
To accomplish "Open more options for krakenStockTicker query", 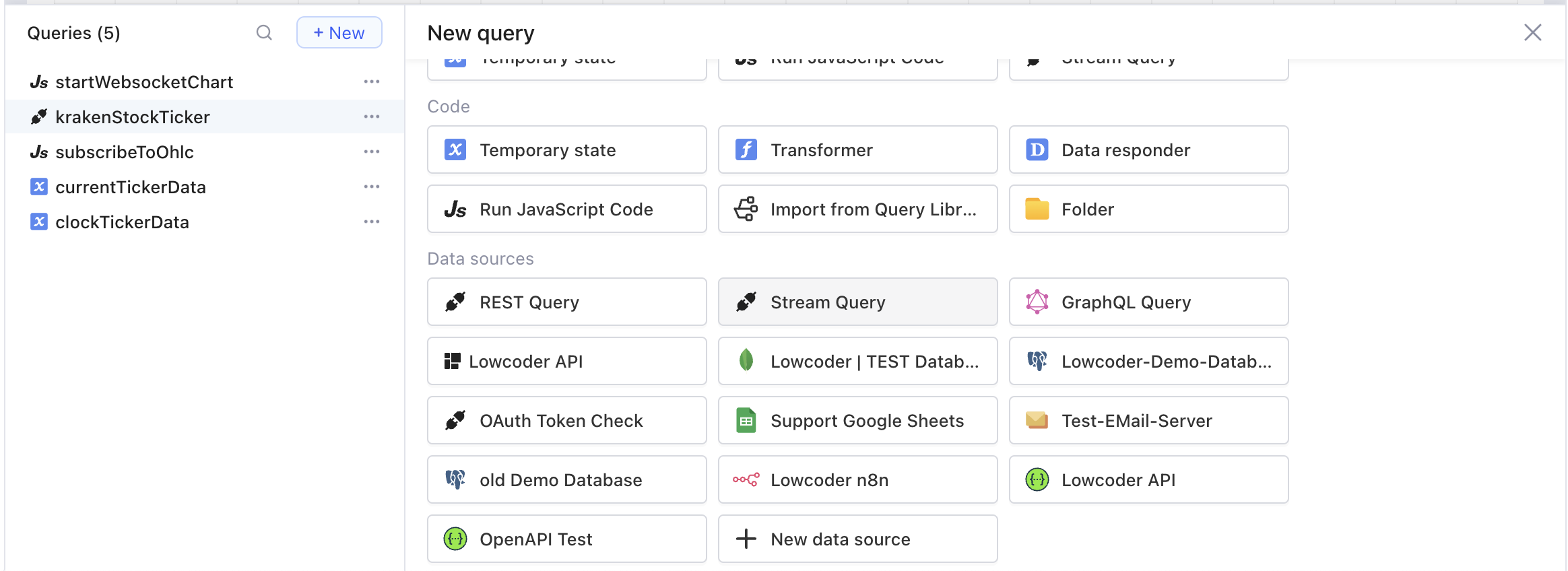I will click(x=372, y=117).
